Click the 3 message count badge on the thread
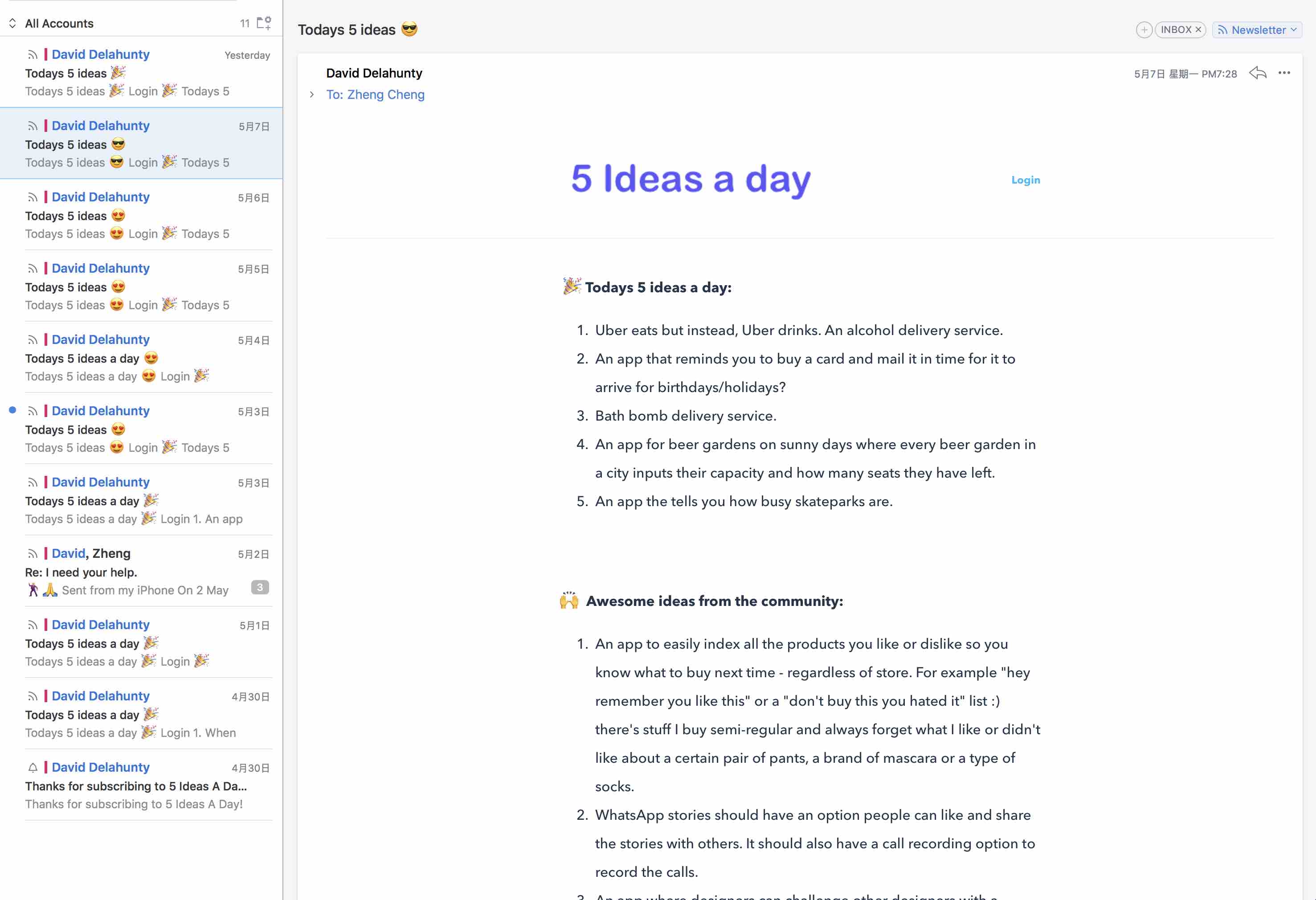This screenshot has height=900, width=1316. [x=259, y=587]
